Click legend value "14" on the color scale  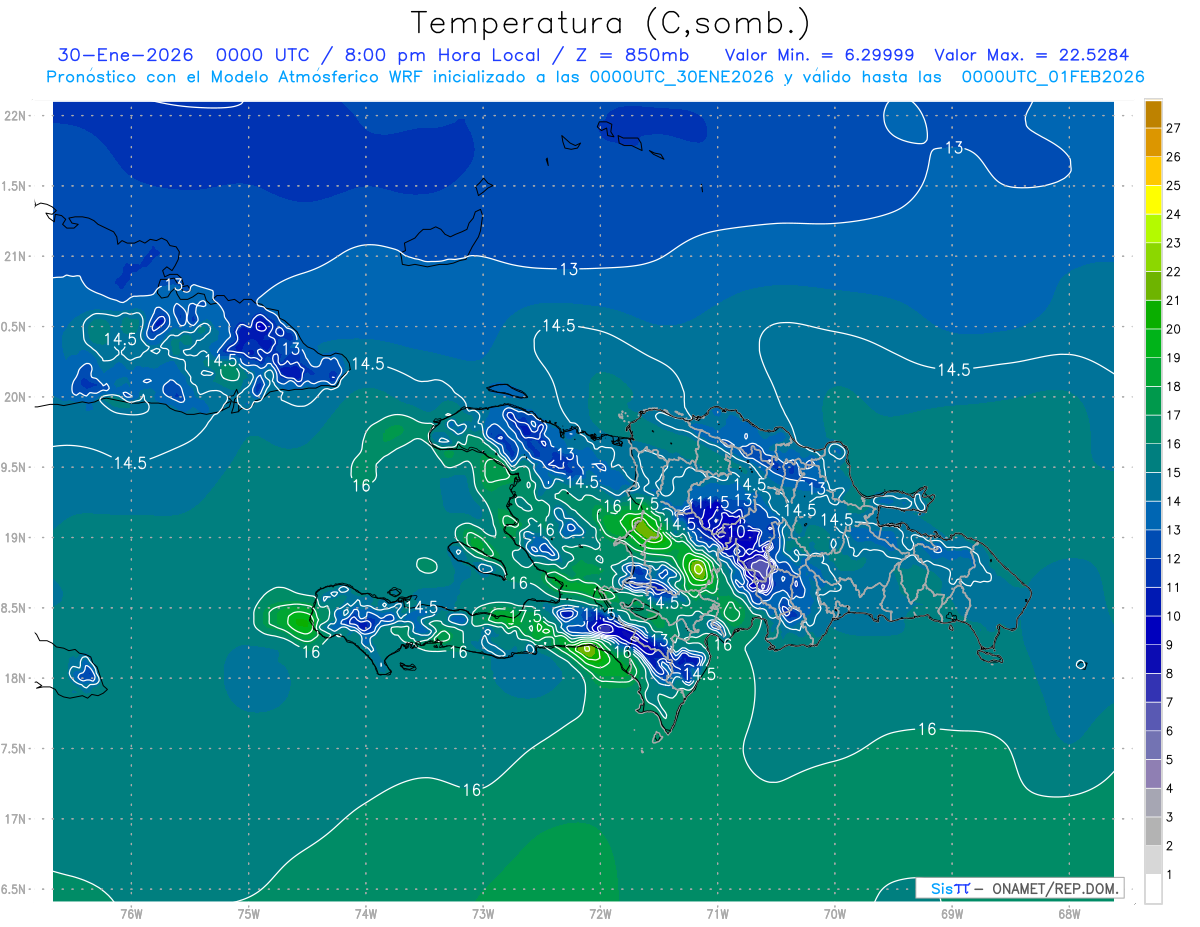(1173, 501)
